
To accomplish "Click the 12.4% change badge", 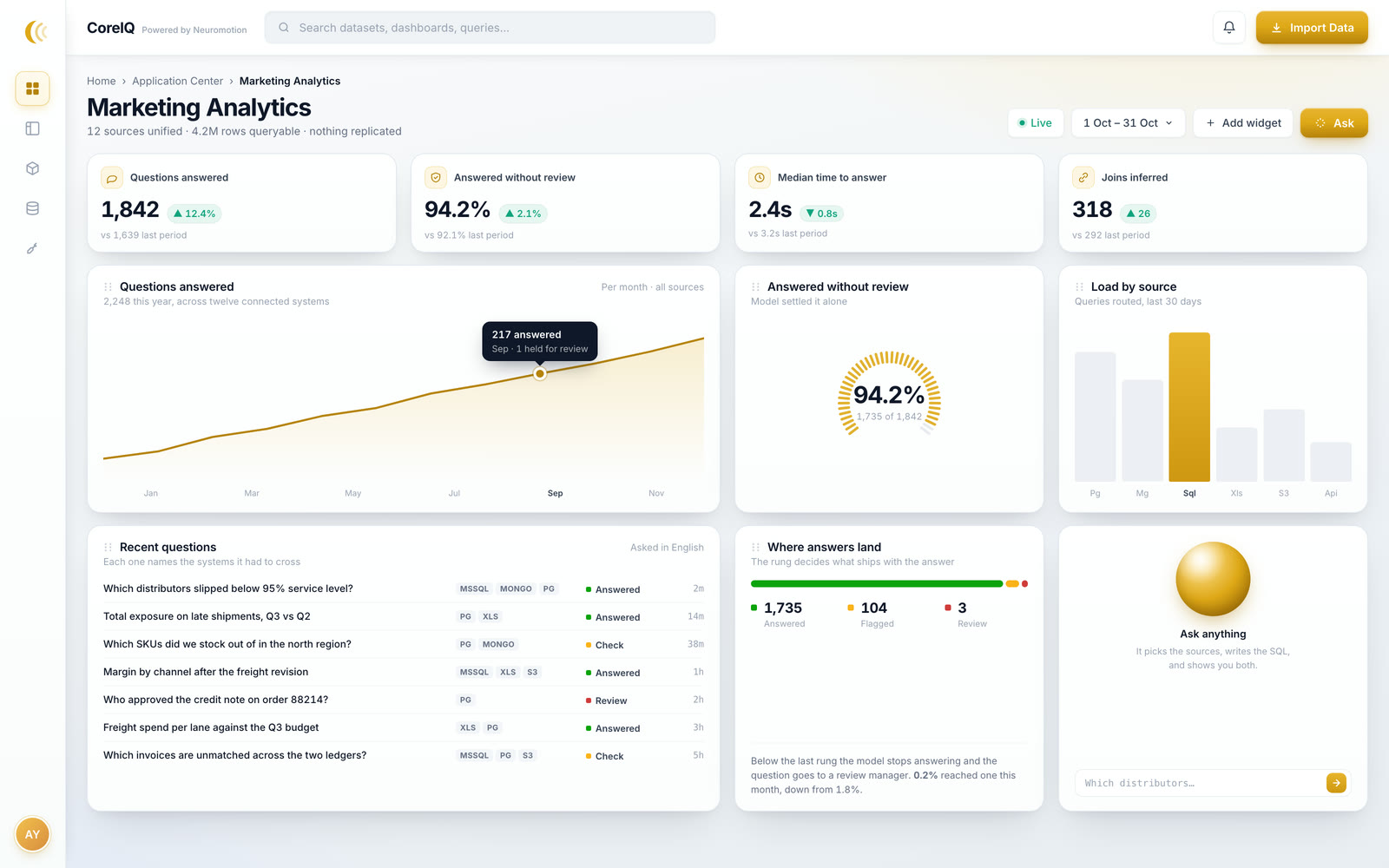I will tap(194, 214).
